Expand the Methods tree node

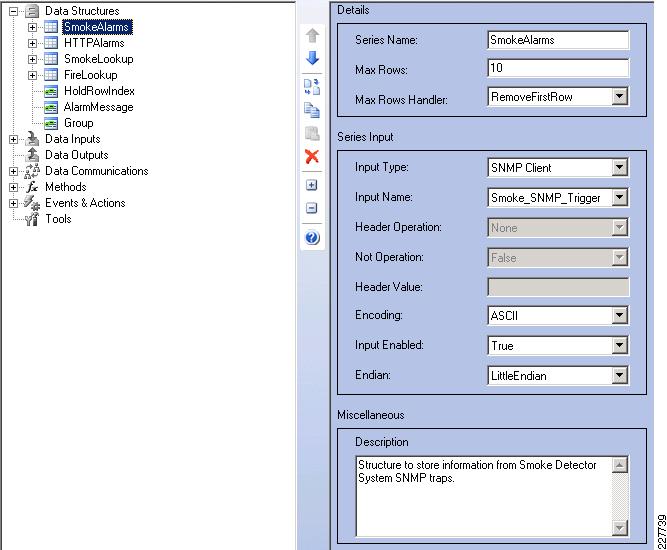14,188
